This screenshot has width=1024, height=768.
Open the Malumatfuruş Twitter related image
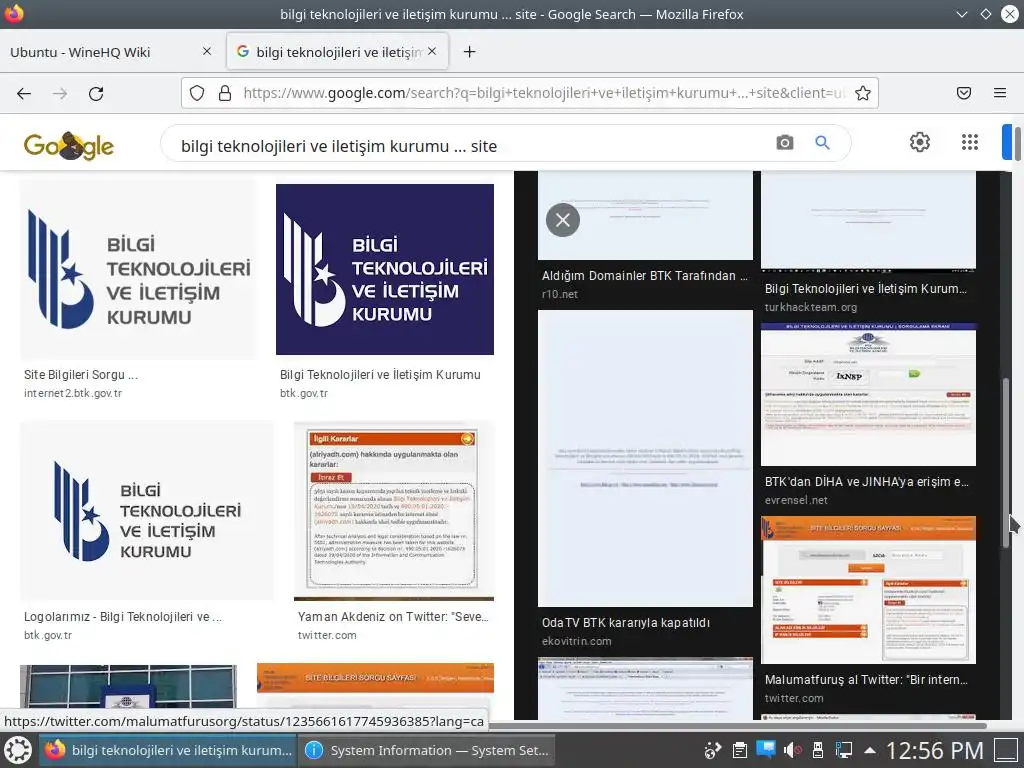click(x=869, y=590)
